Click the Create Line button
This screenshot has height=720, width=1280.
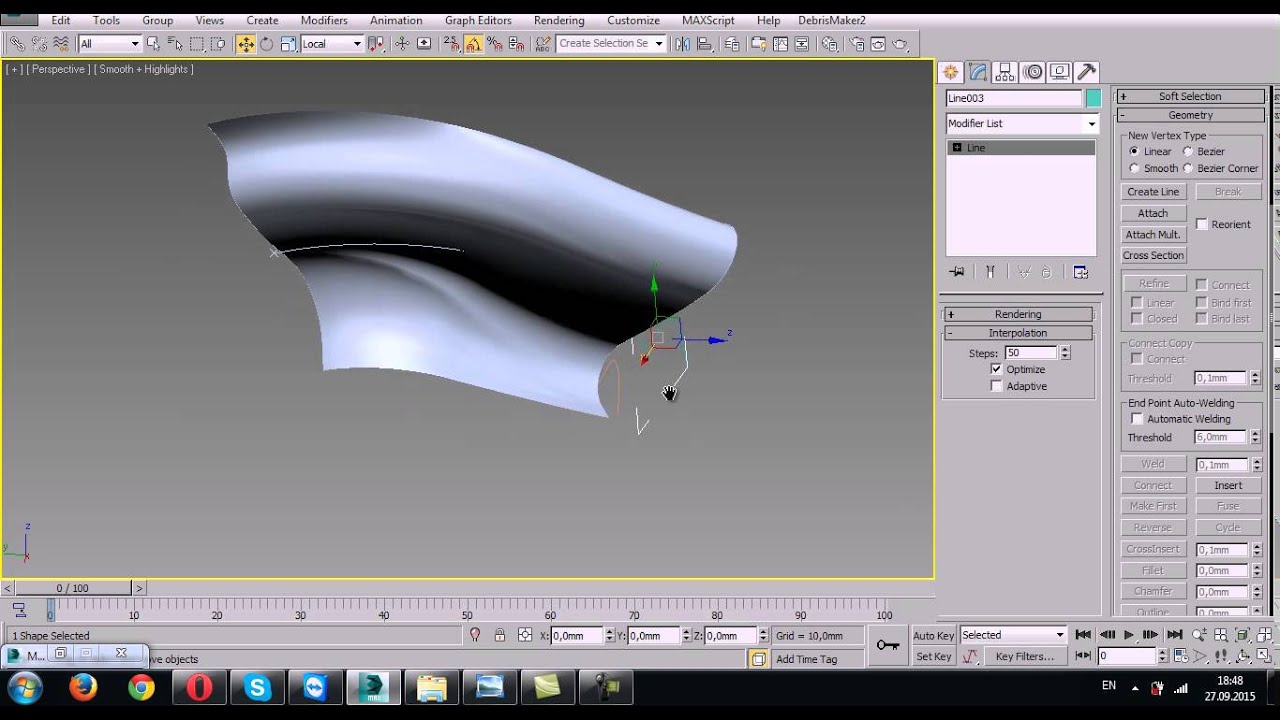pos(1153,192)
